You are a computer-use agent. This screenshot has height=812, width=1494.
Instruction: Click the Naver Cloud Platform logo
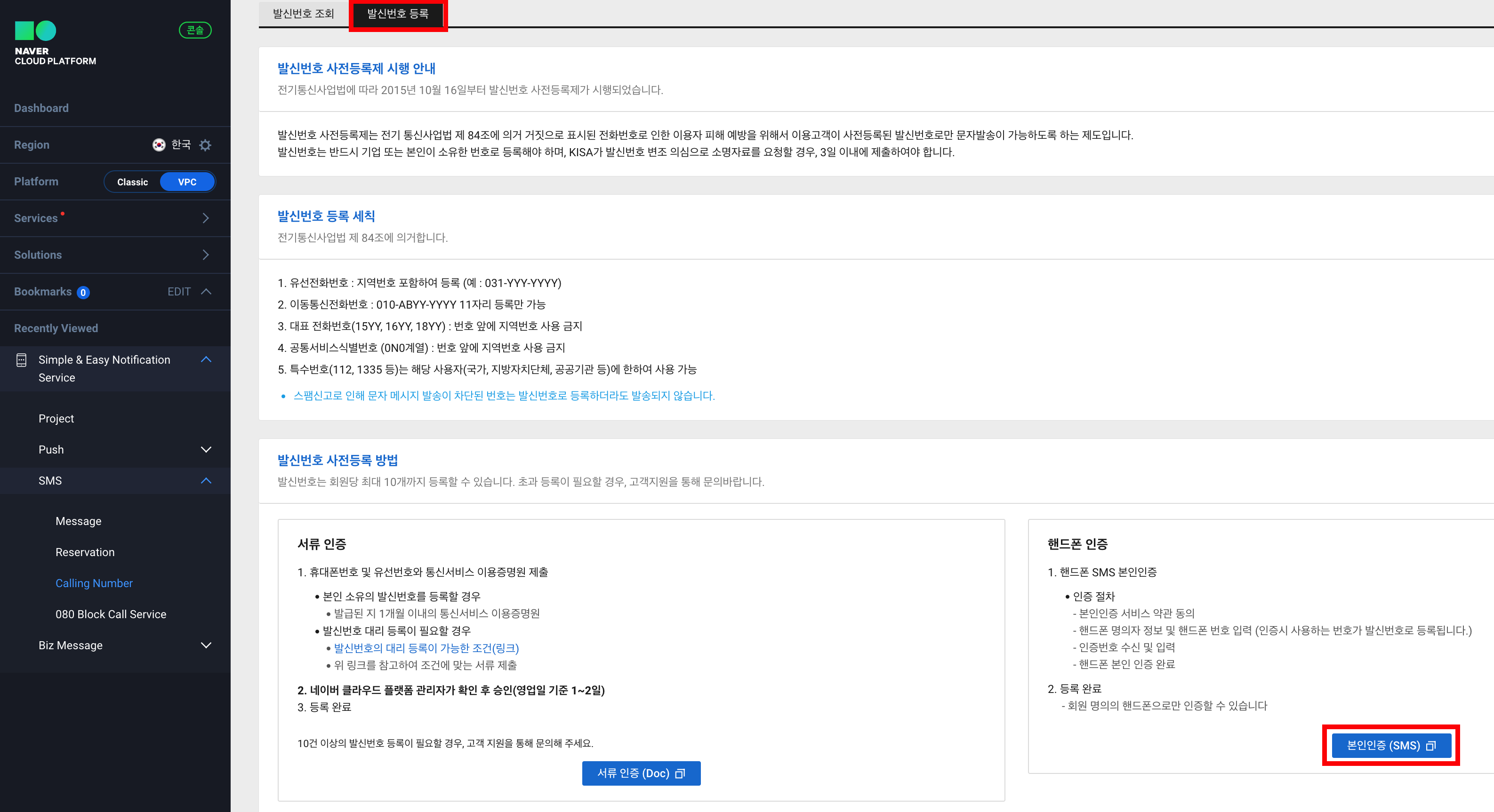tap(55, 43)
